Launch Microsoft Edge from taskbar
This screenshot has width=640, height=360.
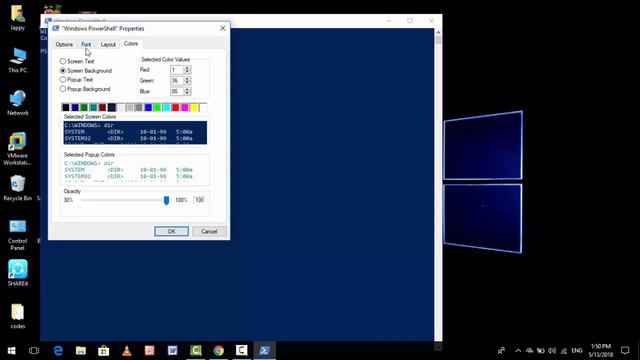click(58, 351)
